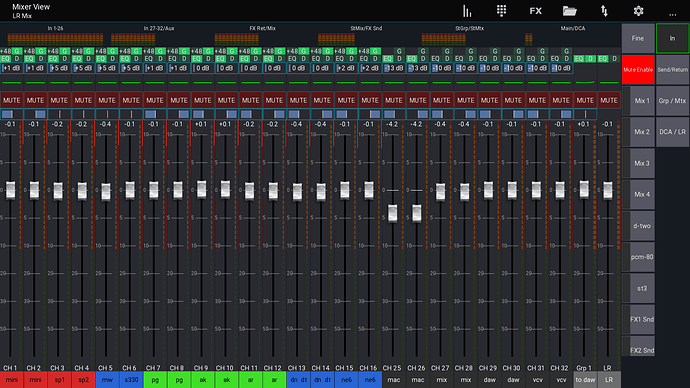
Task: Switch to StMix/FX Snd layer
Action: pos(366,36)
